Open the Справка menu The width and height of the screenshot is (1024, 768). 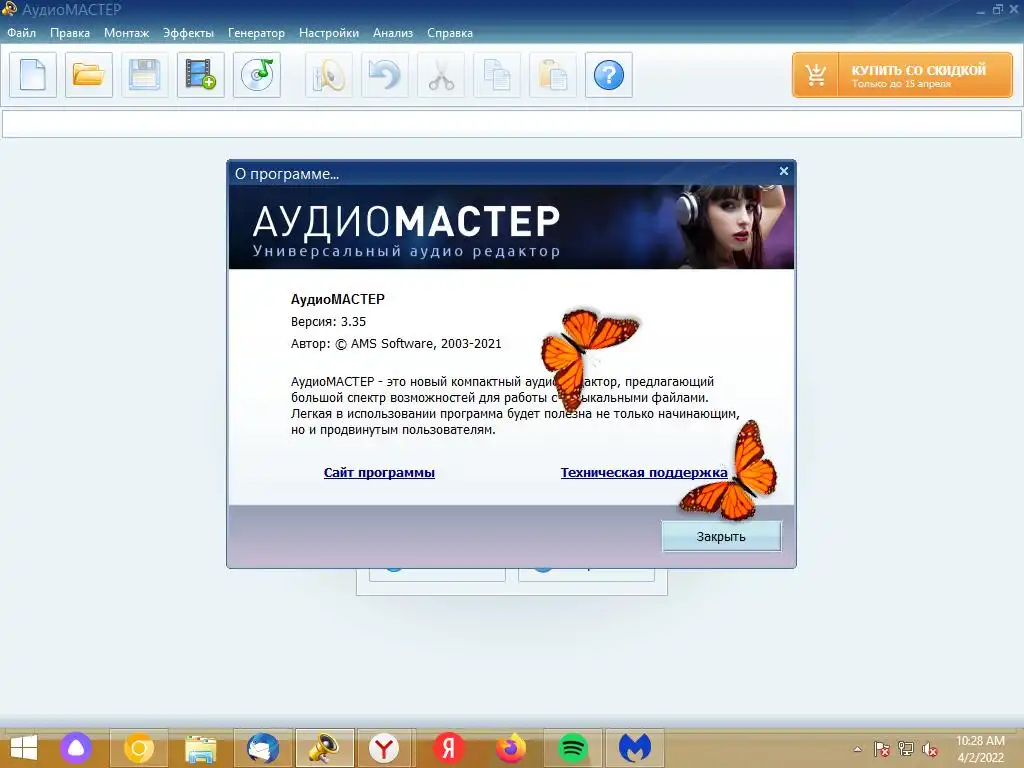pyautogui.click(x=450, y=33)
